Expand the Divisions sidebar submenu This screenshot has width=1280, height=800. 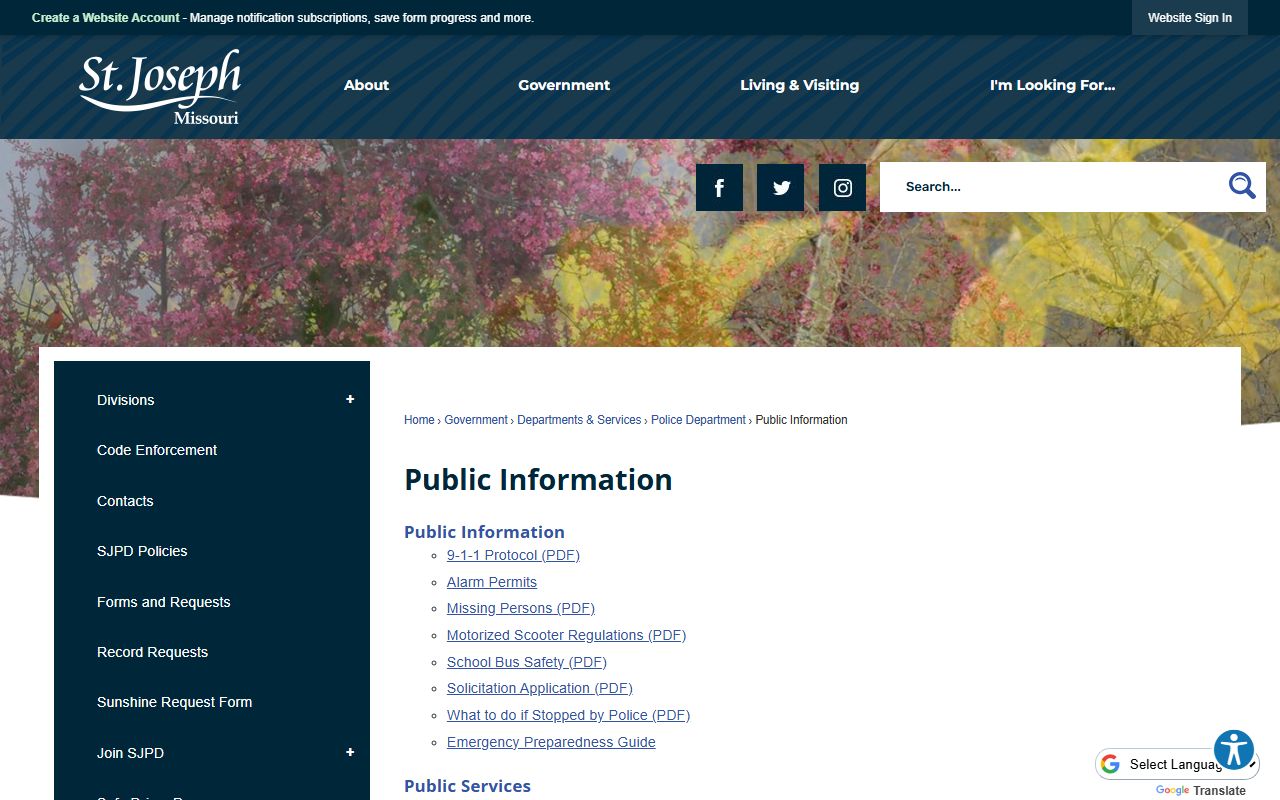pos(350,399)
